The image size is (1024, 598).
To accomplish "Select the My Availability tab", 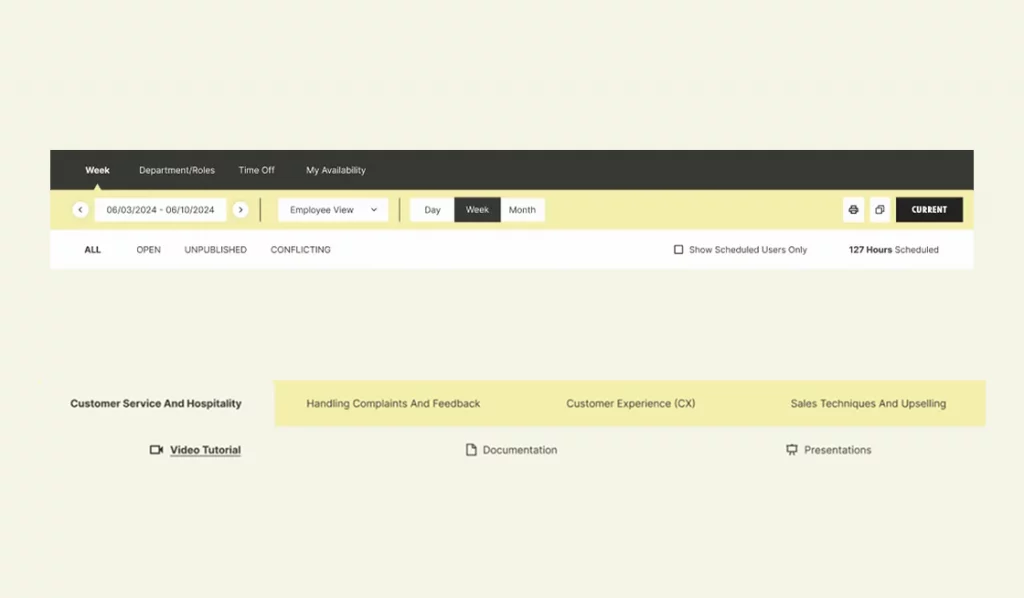I will tap(335, 170).
